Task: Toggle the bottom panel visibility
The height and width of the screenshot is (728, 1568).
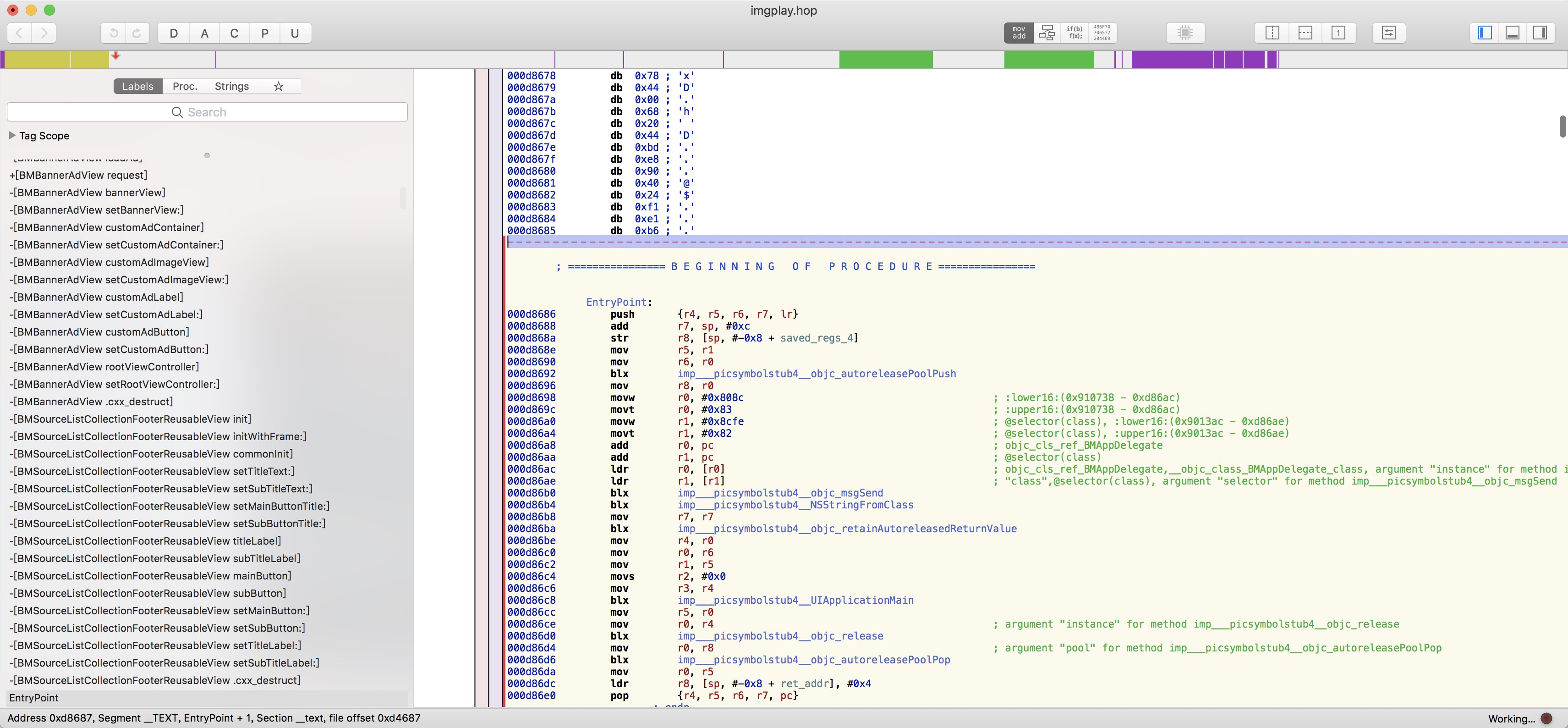Action: pyautogui.click(x=1513, y=33)
